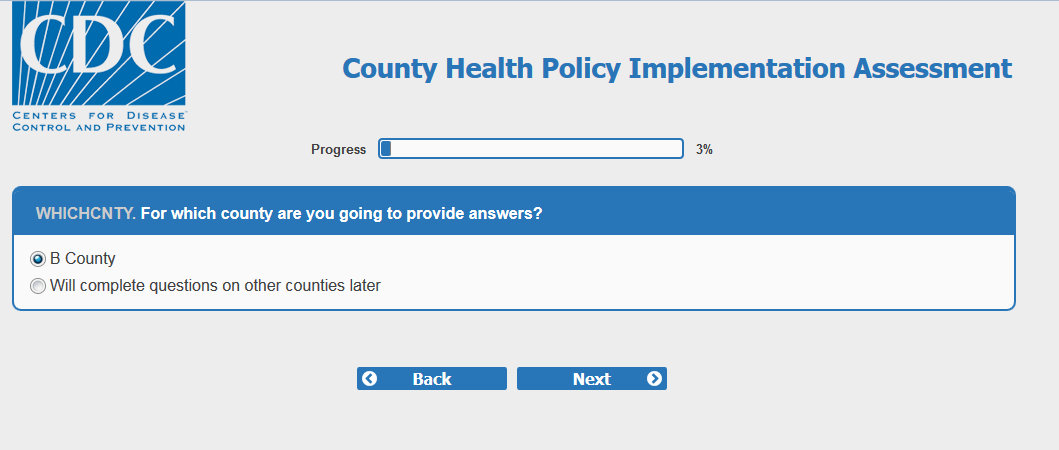Click the filled part of the progress bar
Image resolution: width=1059 pixels, height=450 pixels.
[x=386, y=149]
